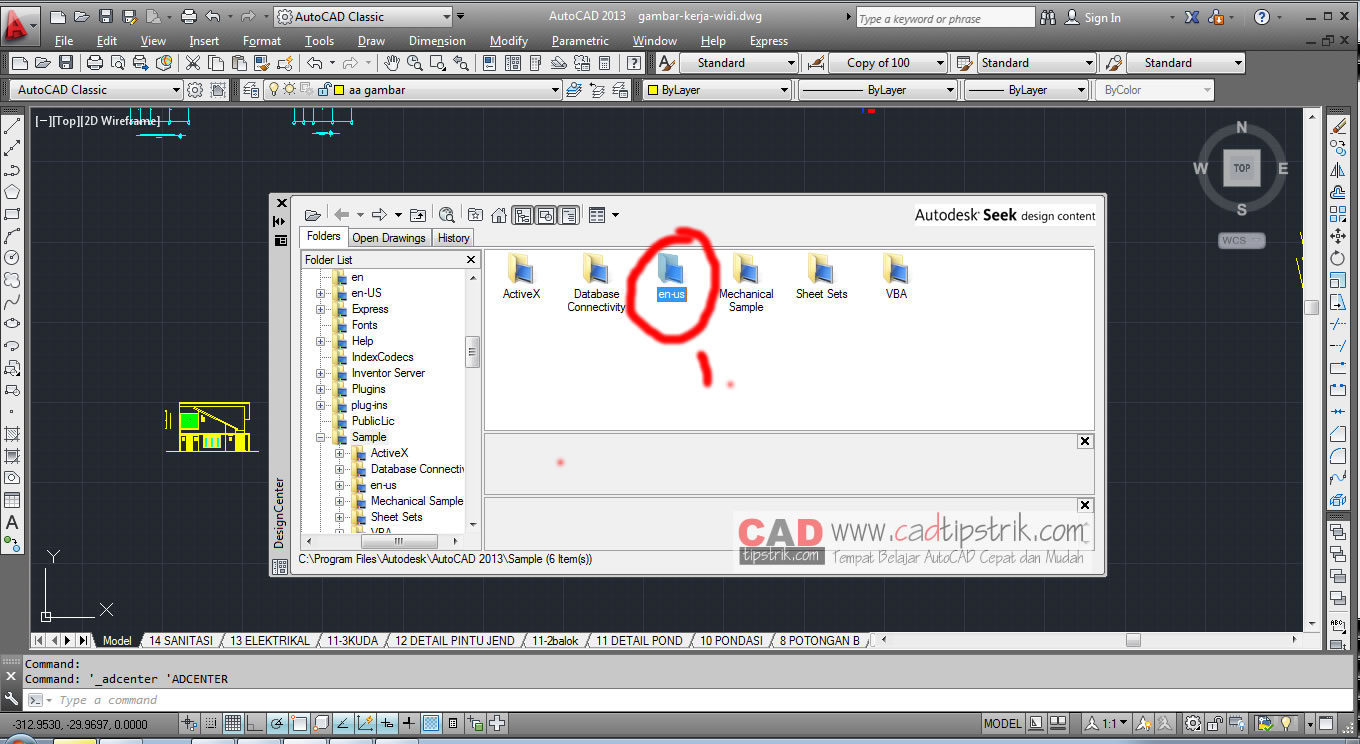This screenshot has width=1360, height=744.
Task: Select the Polygon draw tool
Action: click(x=12, y=192)
